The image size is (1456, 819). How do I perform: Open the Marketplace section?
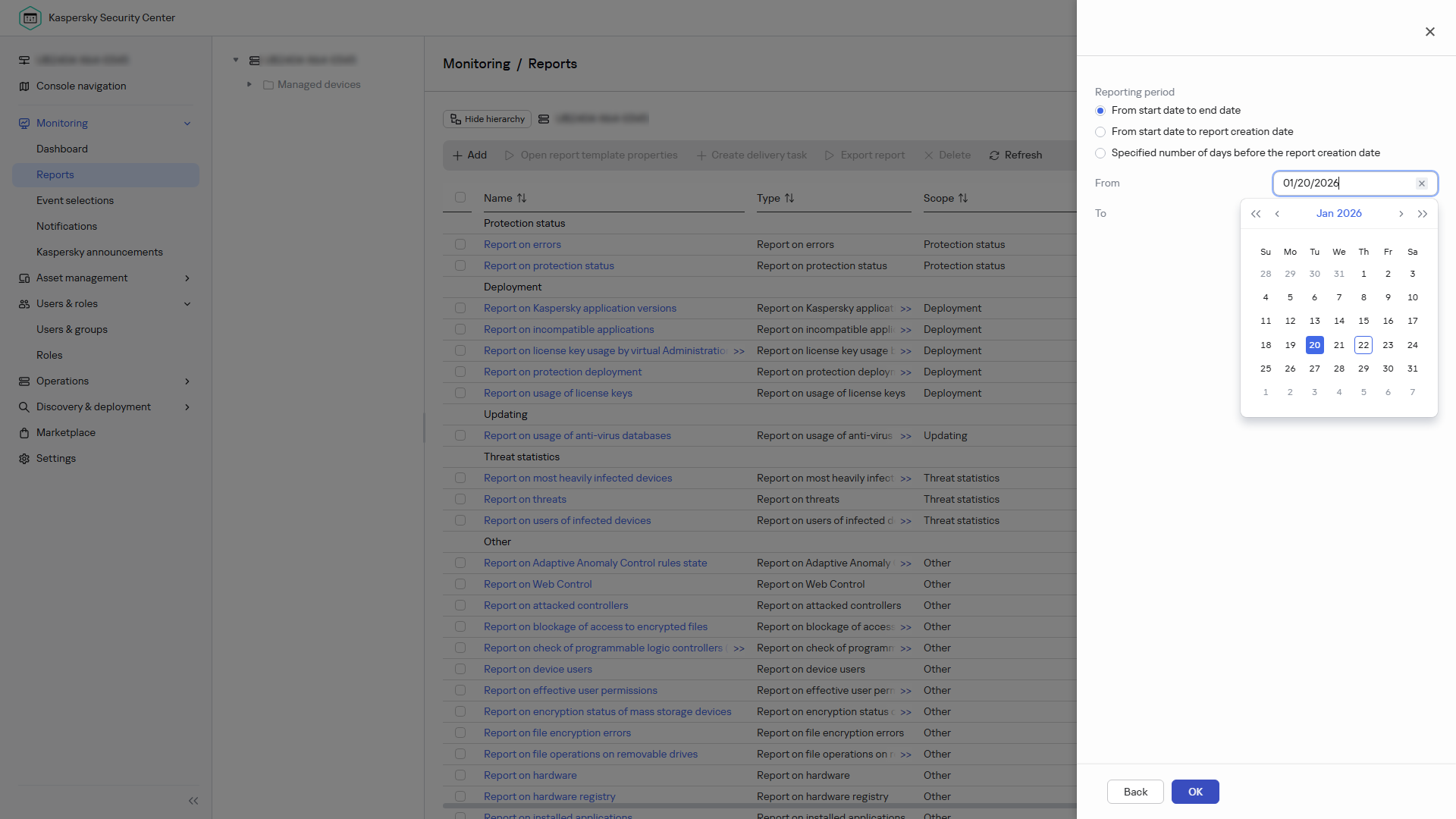[x=66, y=433]
